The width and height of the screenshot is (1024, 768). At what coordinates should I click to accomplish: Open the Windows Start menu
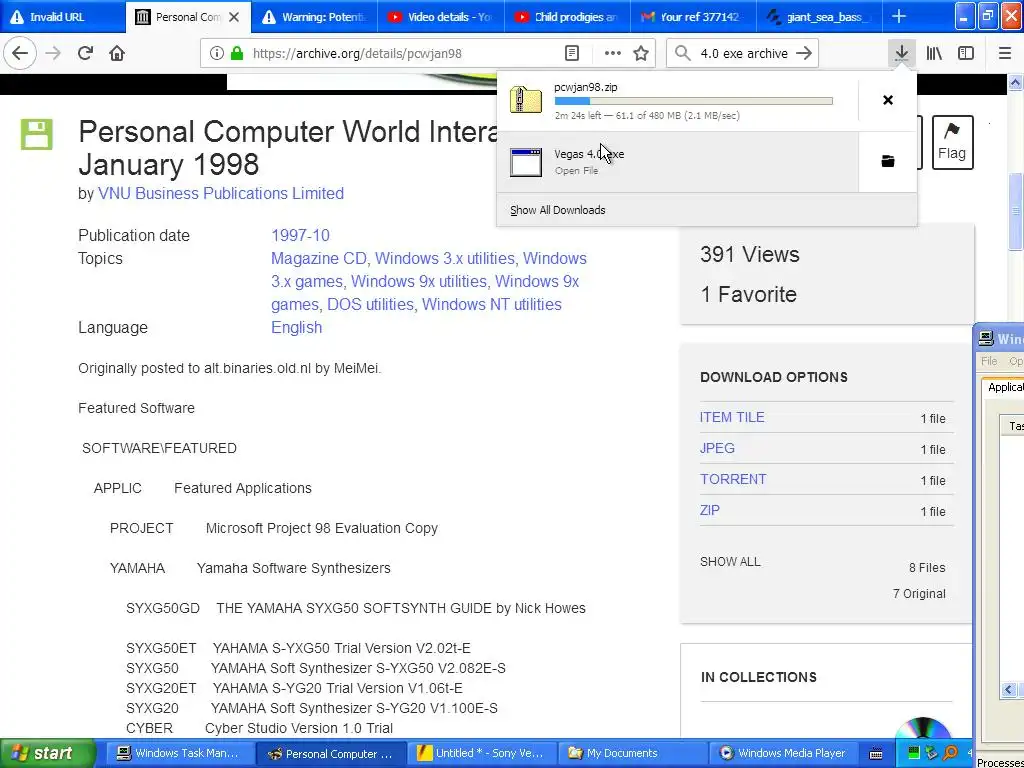pos(47,753)
